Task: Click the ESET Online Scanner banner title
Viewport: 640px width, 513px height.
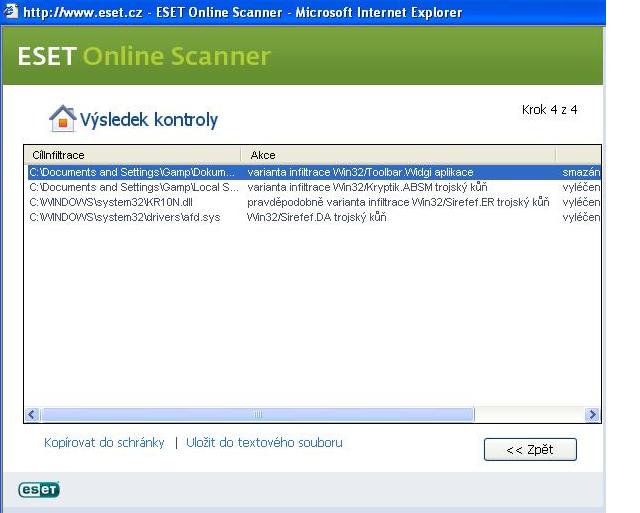Action: (x=144, y=56)
